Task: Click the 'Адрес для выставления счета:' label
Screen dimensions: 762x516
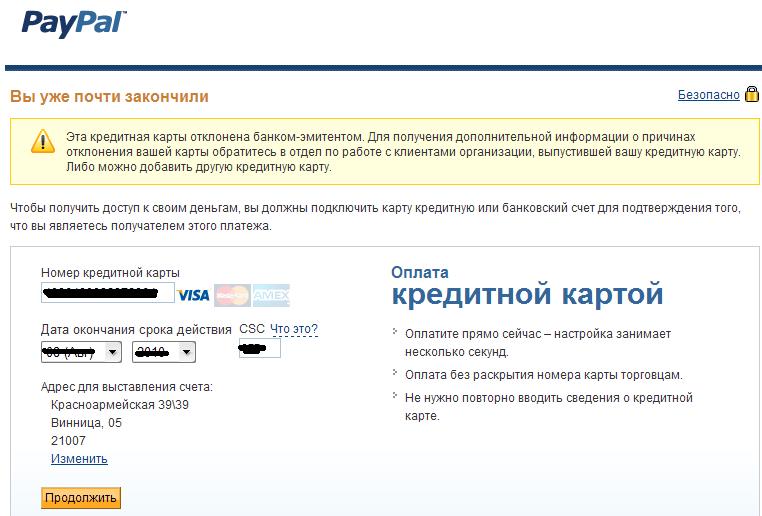Action: pyautogui.click(x=127, y=387)
